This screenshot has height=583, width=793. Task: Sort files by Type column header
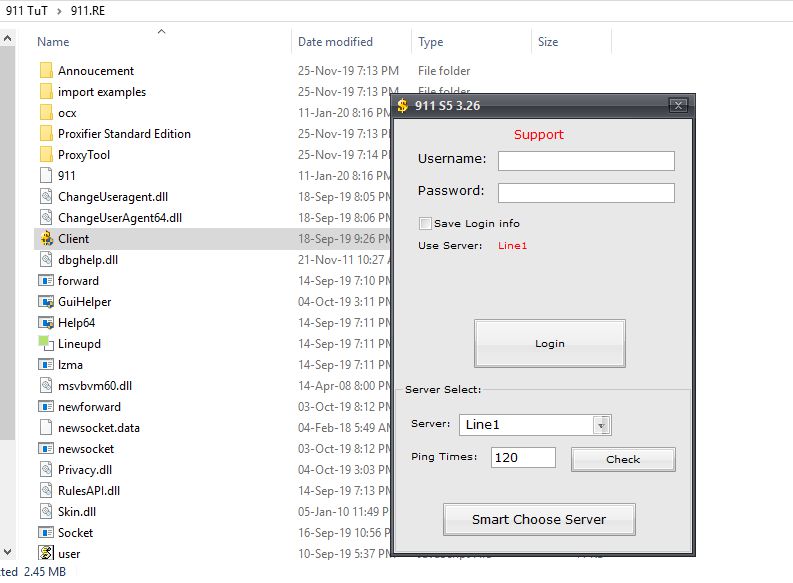coord(431,42)
